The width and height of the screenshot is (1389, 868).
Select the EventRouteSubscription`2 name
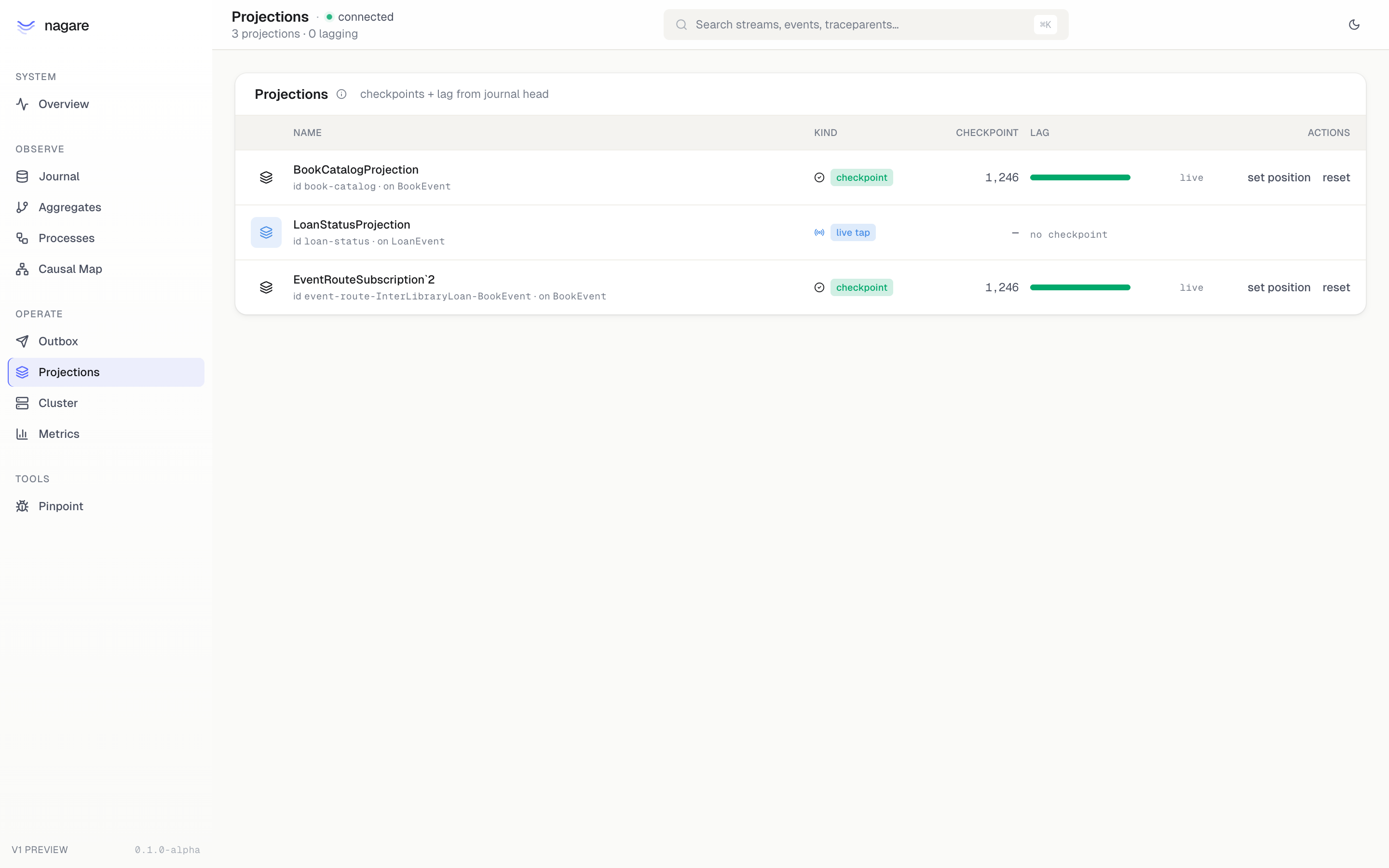point(364,280)
